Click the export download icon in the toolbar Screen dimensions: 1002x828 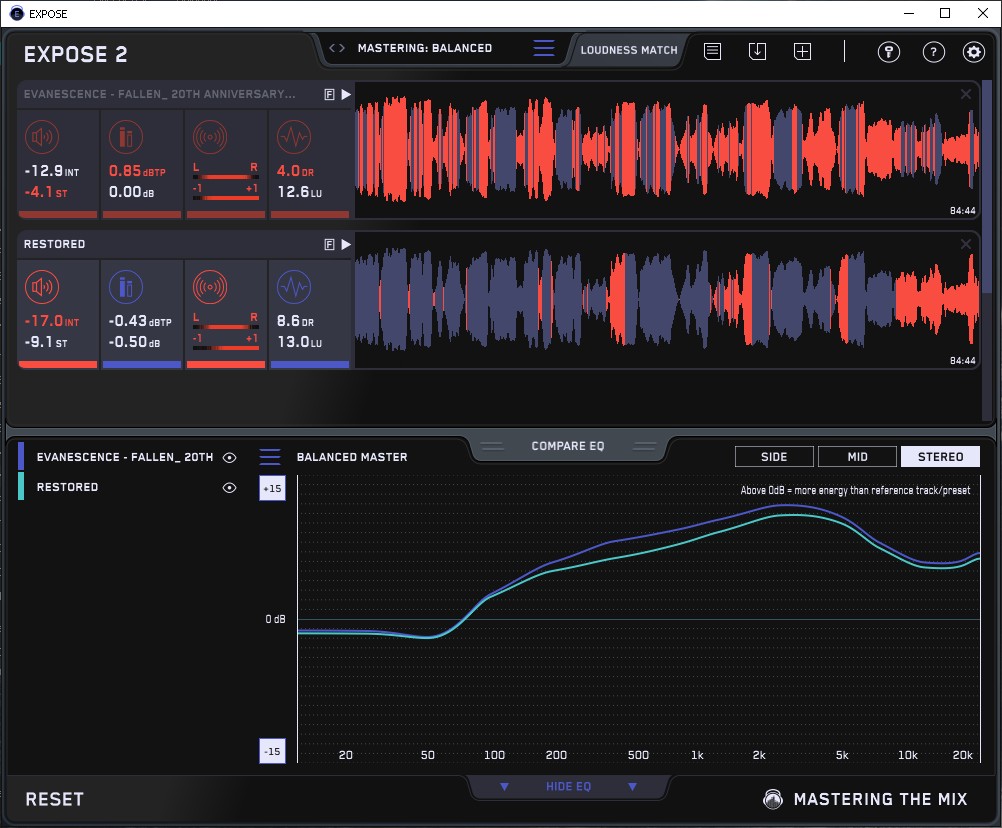click(x=757, y=51)
